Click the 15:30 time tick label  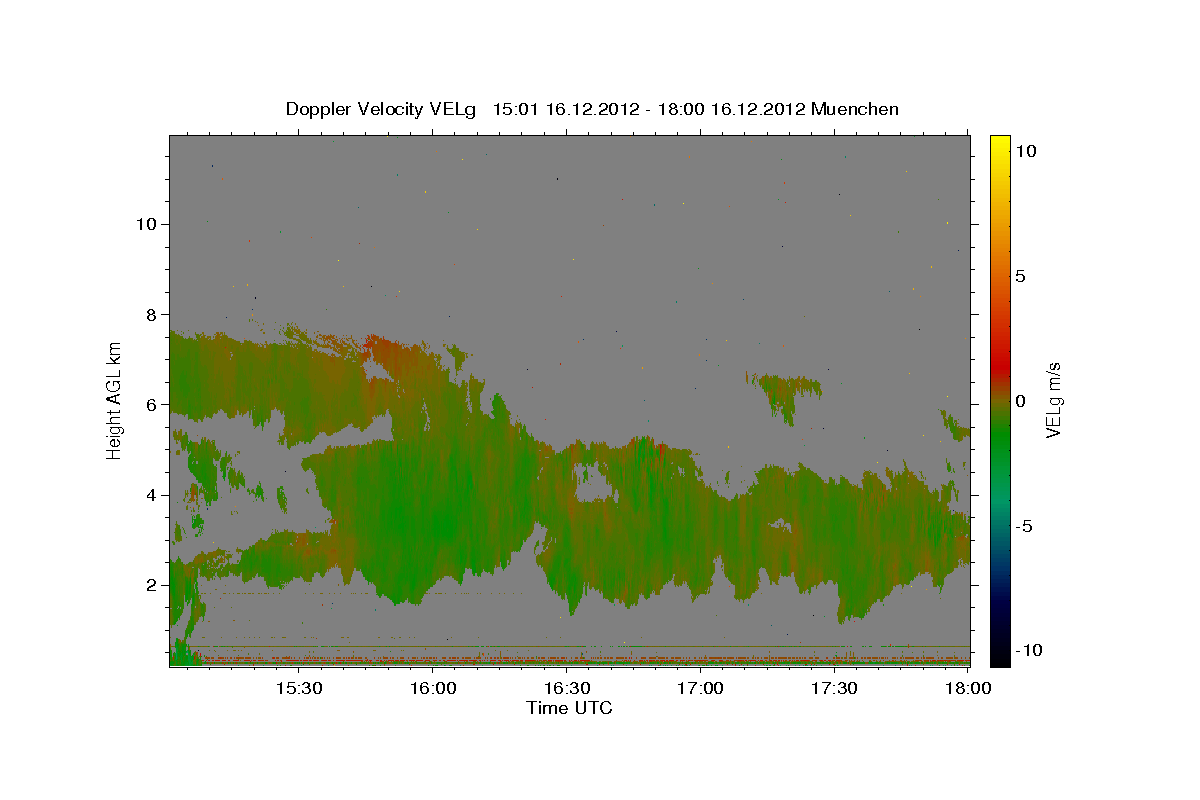(x=298, y=688)
